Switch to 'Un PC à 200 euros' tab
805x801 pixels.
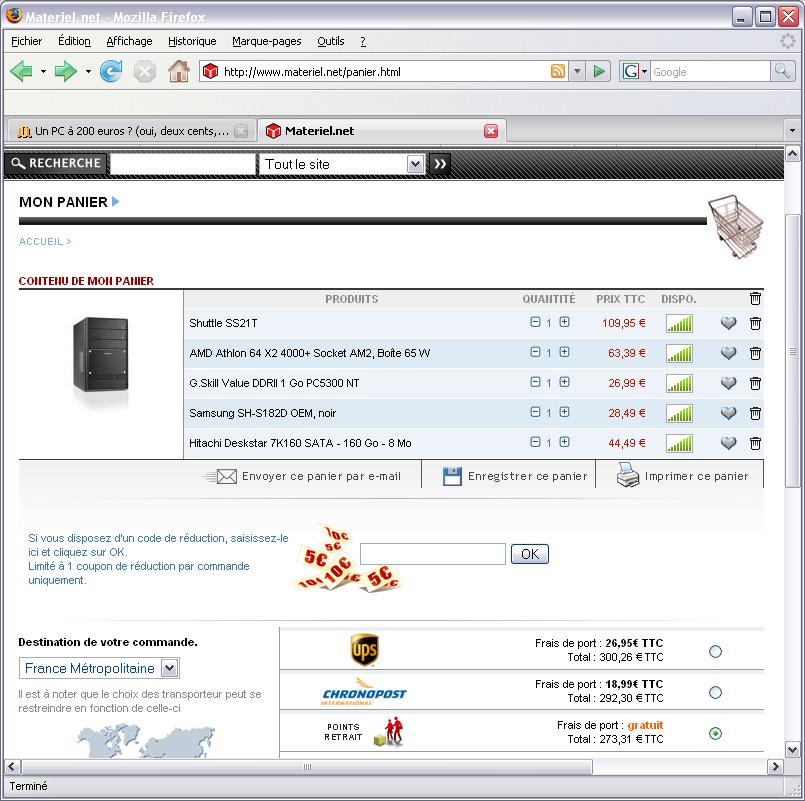click(131, 131)
